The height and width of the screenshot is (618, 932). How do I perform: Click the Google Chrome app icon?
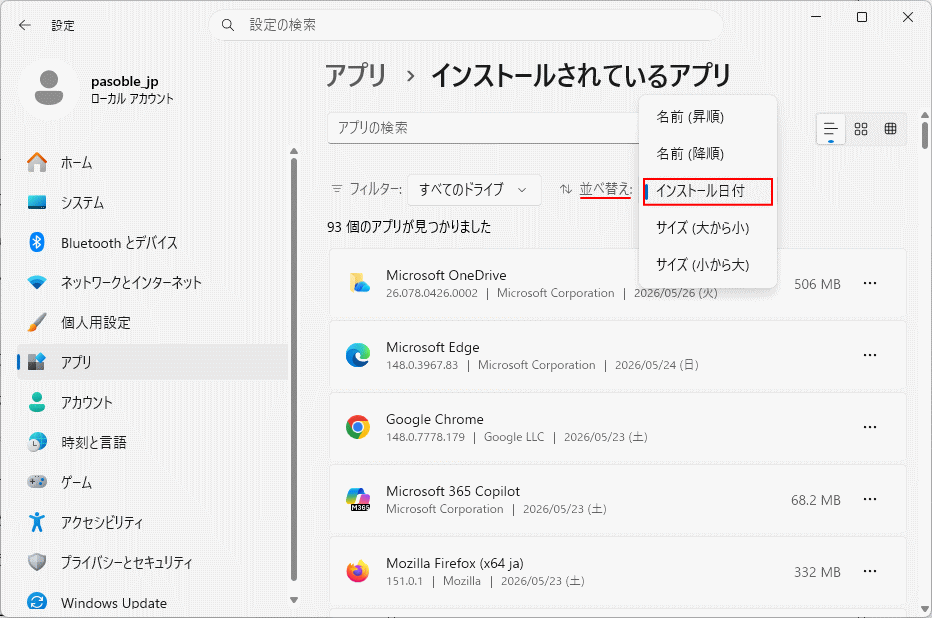point(358,427)
